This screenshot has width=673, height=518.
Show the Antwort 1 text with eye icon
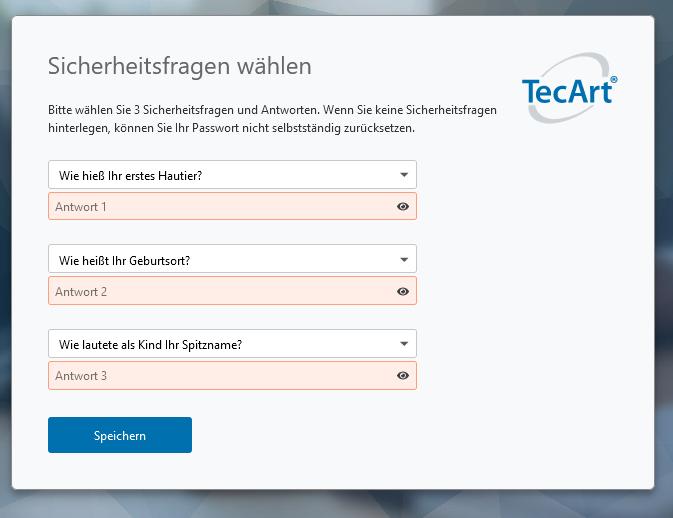click(x=403, y=207)
